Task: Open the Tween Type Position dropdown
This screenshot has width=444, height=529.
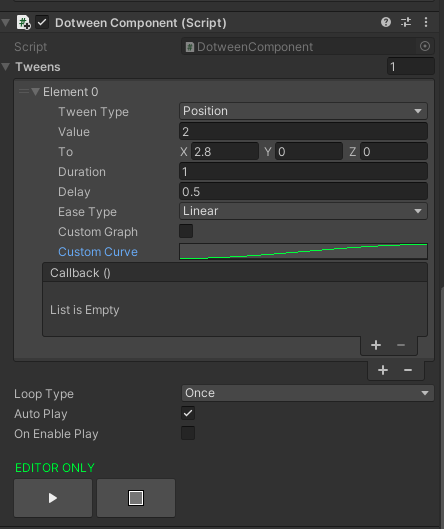Action: [x=303, y=111]
